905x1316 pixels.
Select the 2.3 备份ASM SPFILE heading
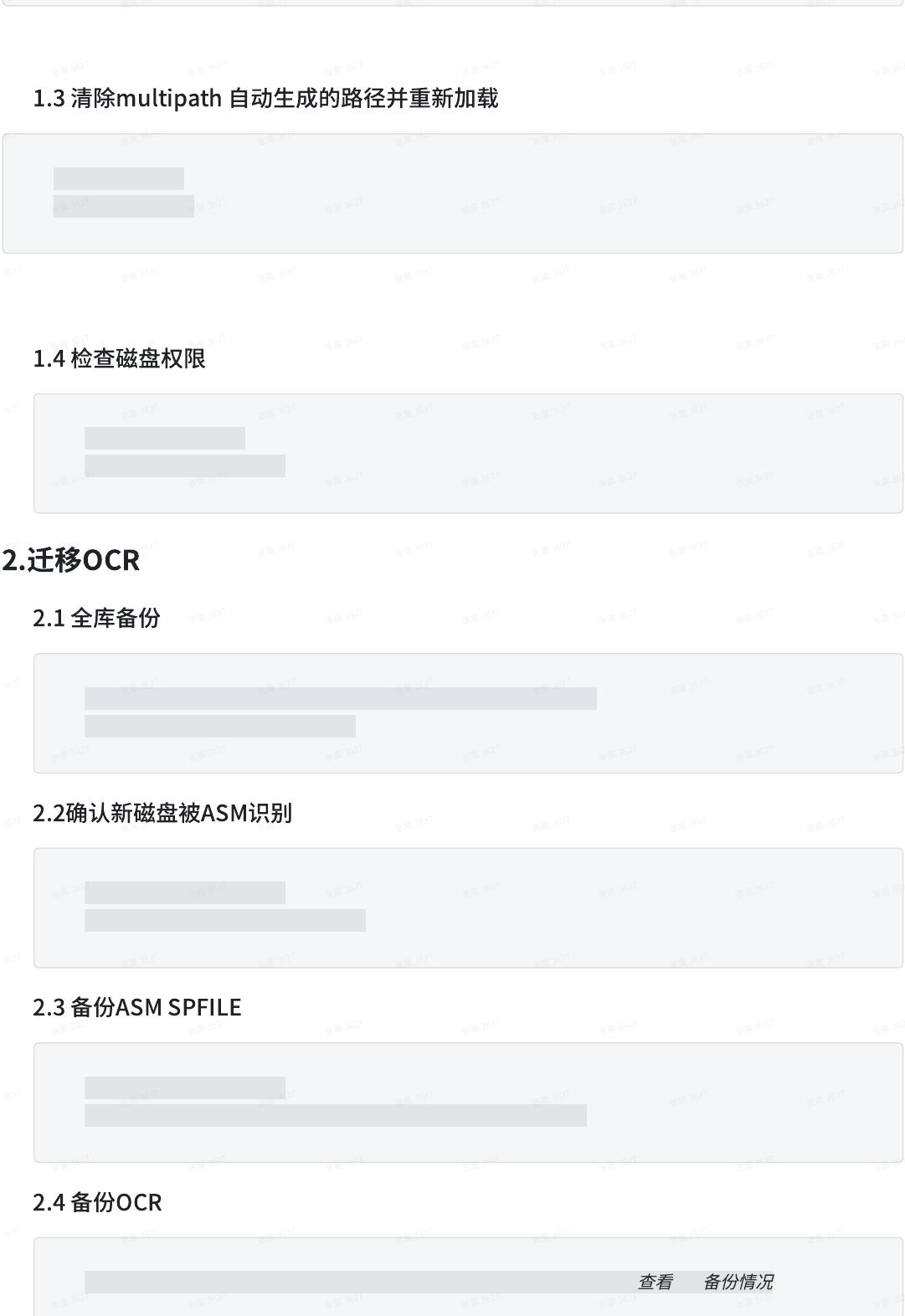[x=136, y=1007]
